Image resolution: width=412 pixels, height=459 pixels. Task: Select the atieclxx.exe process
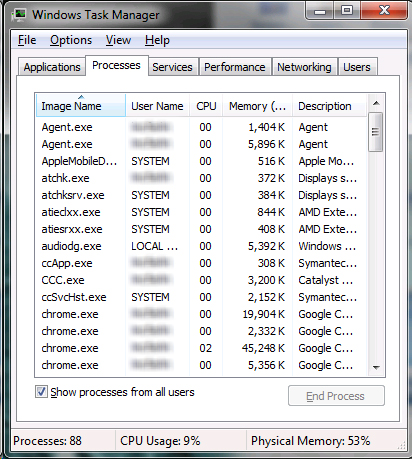(201, 212)
